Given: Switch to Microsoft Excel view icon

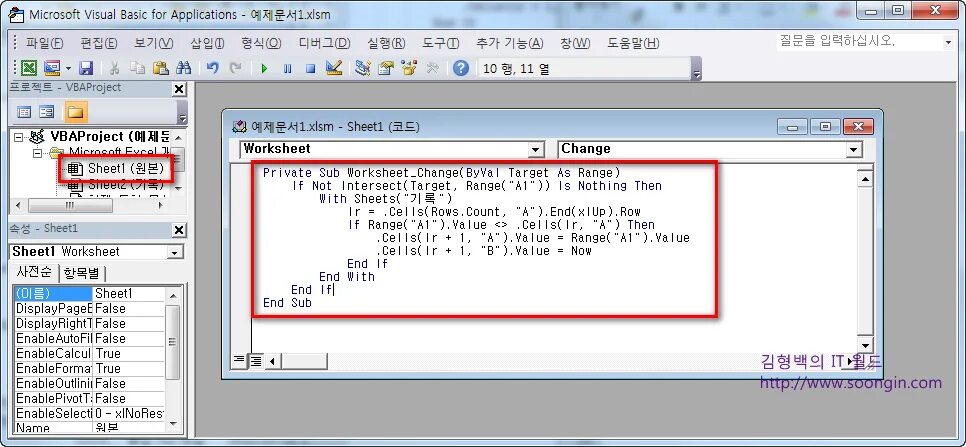Looking at the screenshot, I should pos(28,68).
